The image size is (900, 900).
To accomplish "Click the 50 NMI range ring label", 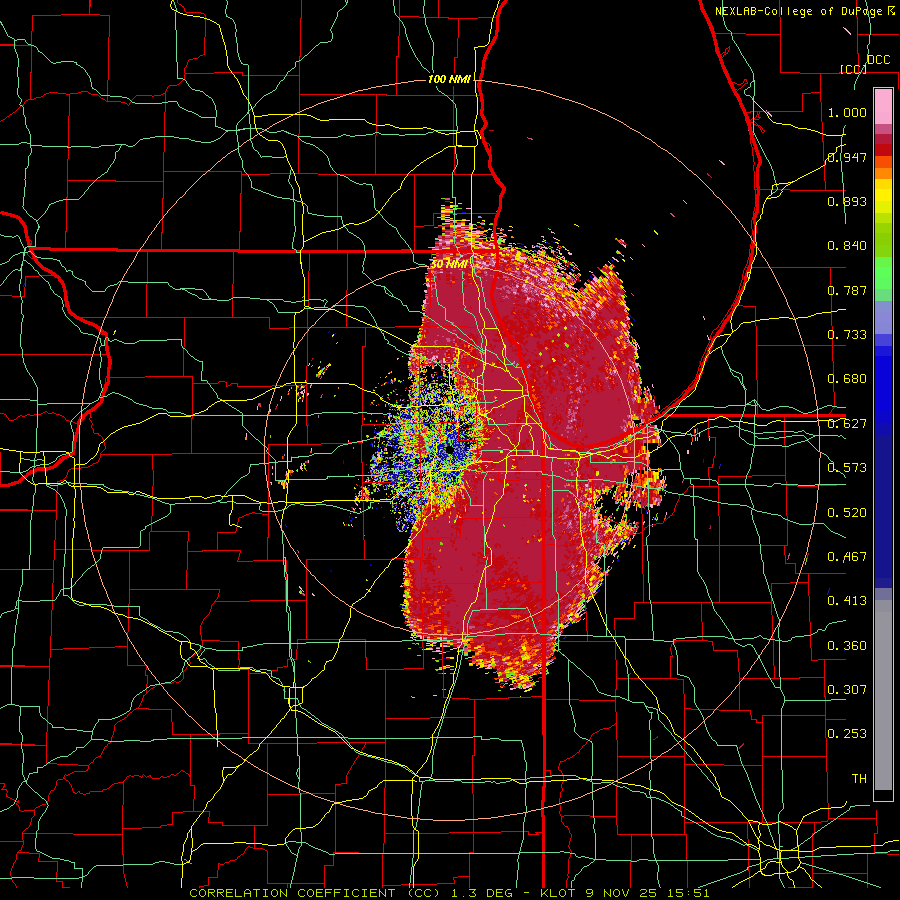I will click(x=448, y=264).
